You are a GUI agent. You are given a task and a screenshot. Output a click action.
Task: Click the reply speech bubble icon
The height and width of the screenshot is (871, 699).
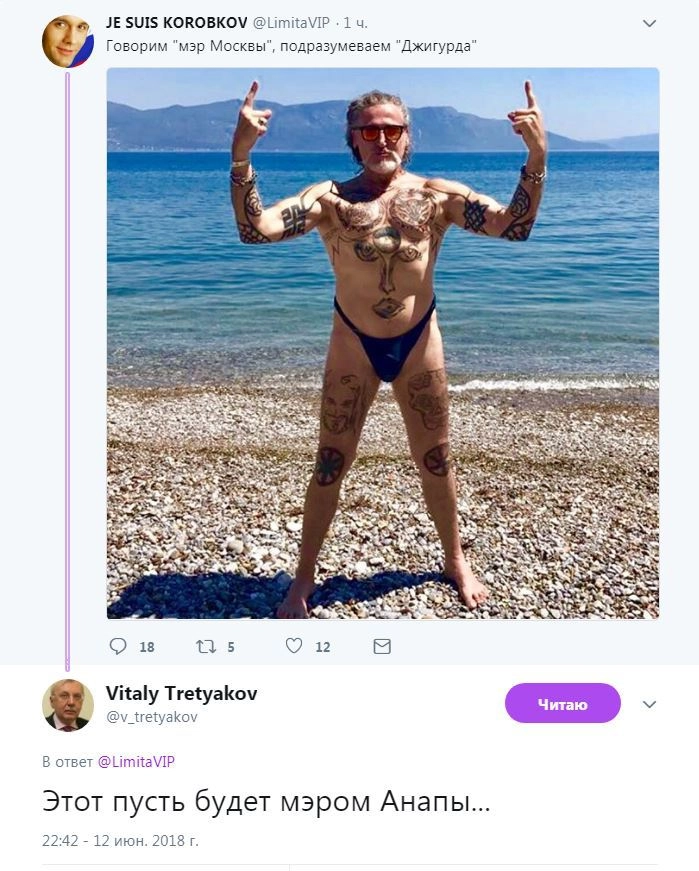click(118, 646)
